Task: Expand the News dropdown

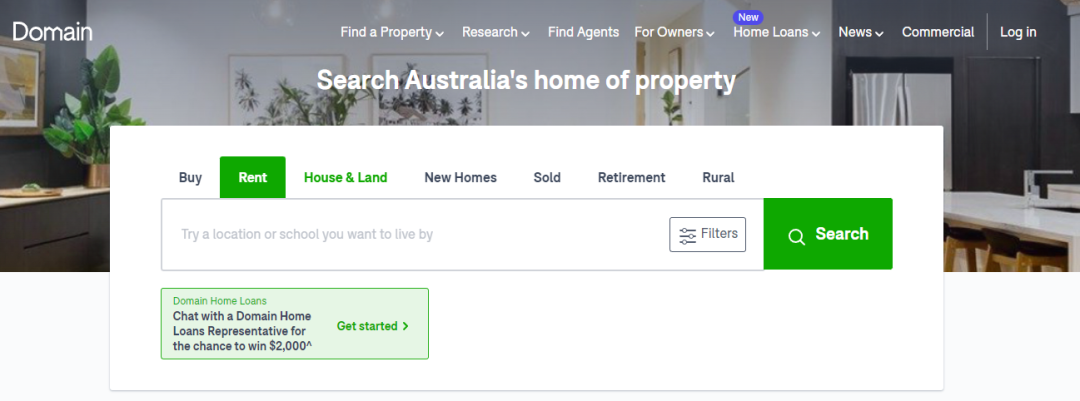Action: pos(860,32)
